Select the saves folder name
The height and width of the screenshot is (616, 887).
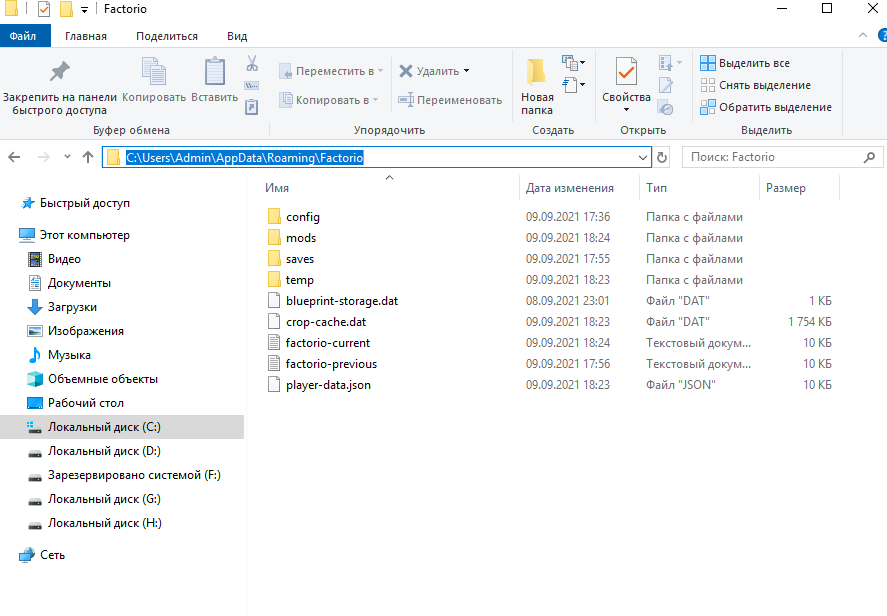point(300,259)
